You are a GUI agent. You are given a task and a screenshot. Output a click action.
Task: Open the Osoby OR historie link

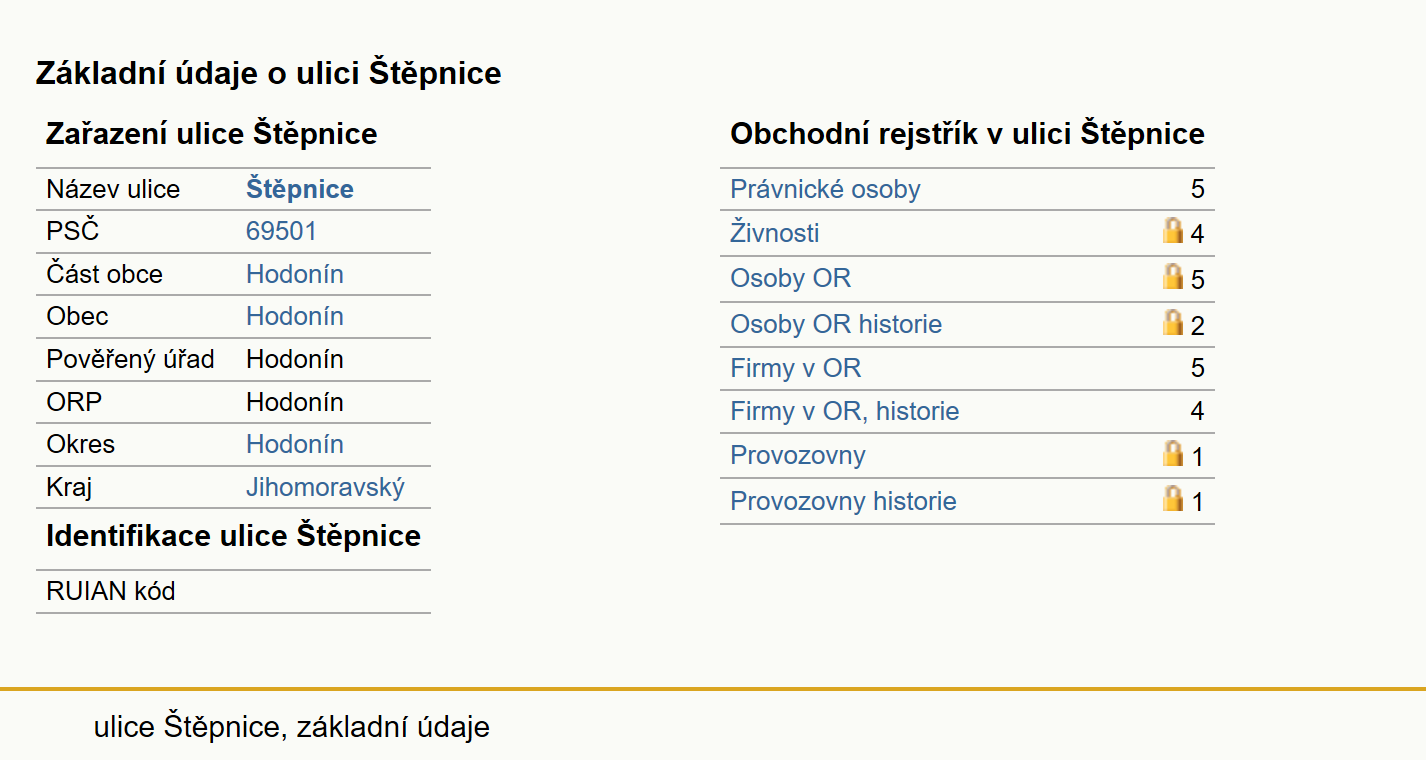836,324
